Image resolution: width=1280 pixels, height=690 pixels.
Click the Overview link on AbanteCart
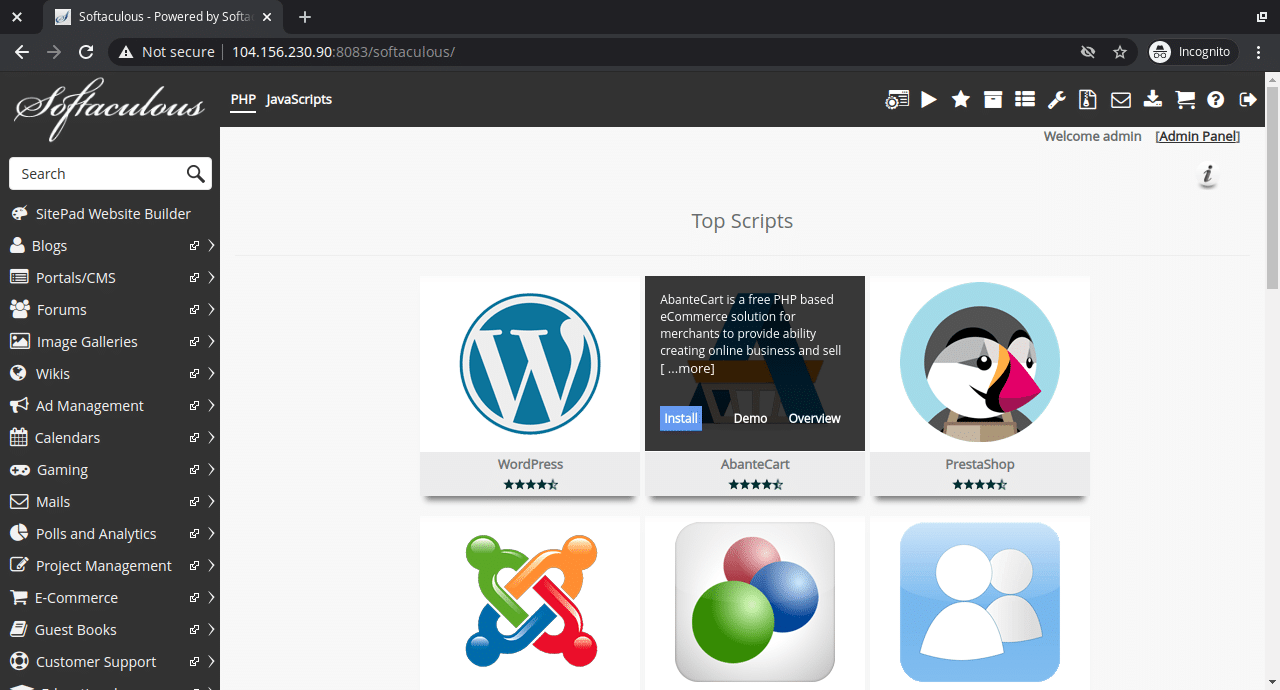tap(814, 418)
